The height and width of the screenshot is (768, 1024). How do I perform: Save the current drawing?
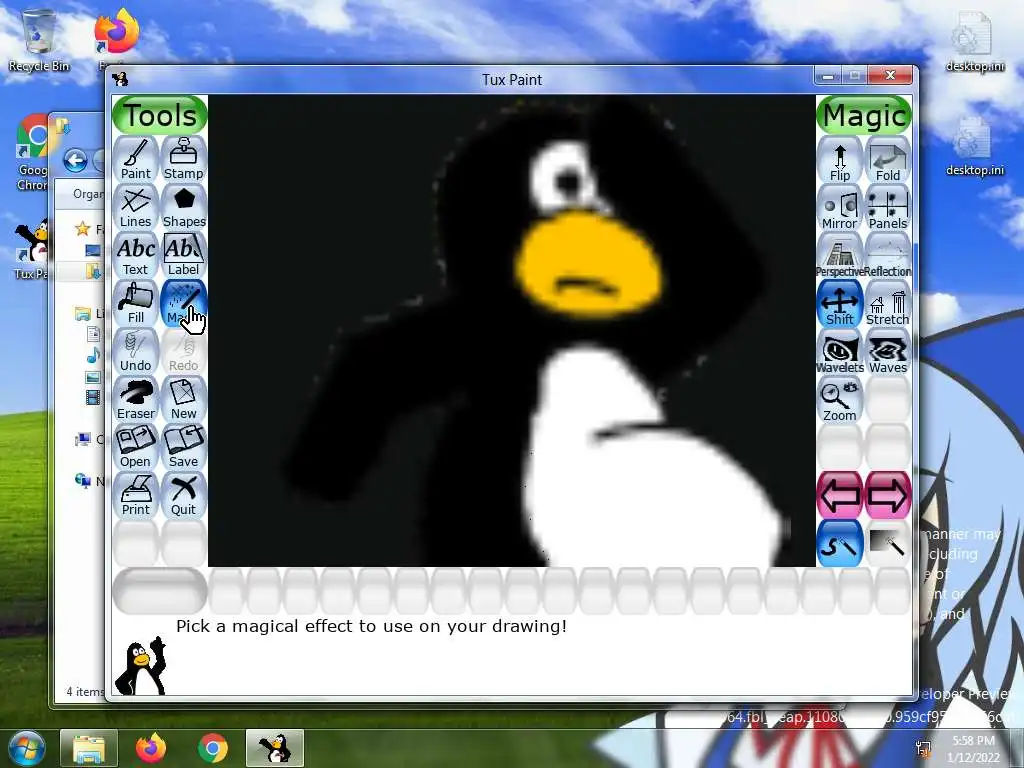184,447
